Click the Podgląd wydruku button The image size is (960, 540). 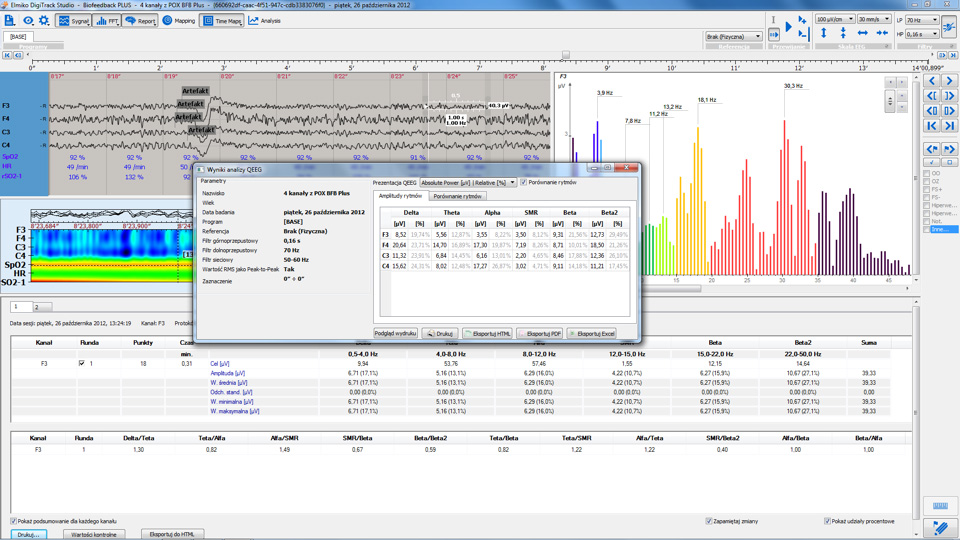point(396,334)
